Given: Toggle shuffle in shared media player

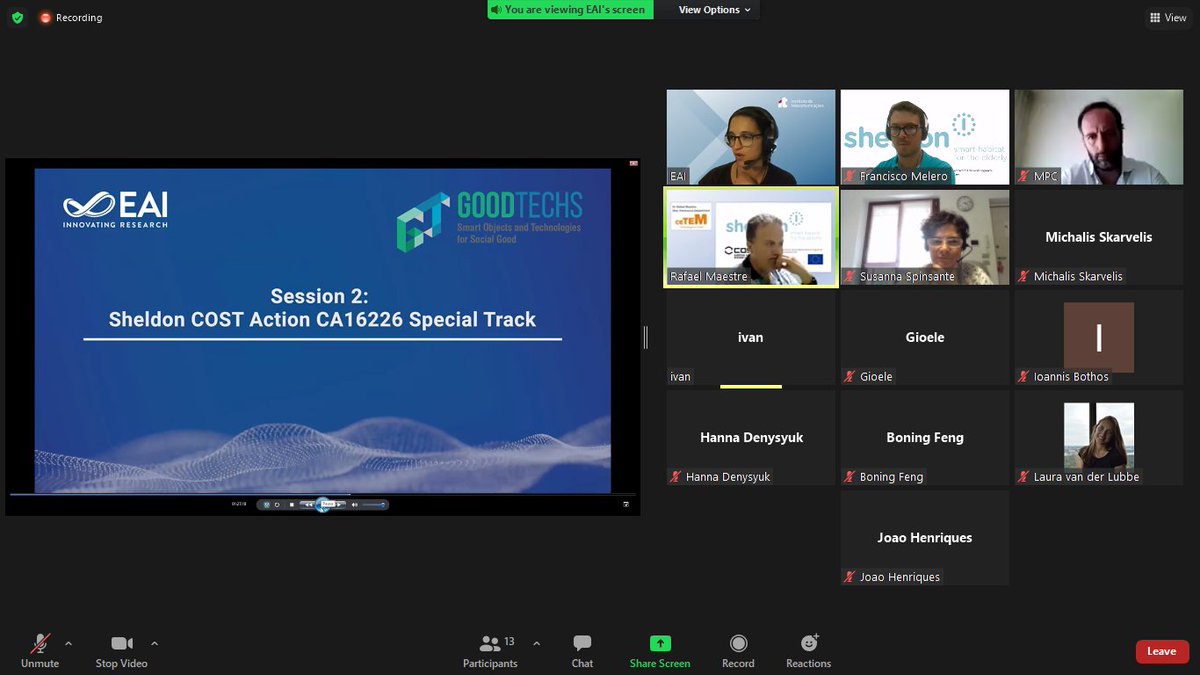Looking at the screenshot, I should pyautogui.click(x=266, y=505).
